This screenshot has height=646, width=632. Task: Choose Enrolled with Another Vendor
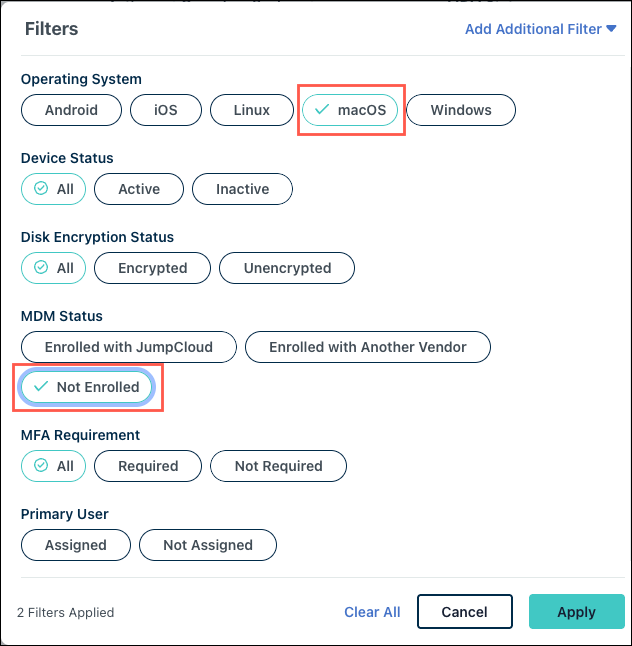(368, 347)
